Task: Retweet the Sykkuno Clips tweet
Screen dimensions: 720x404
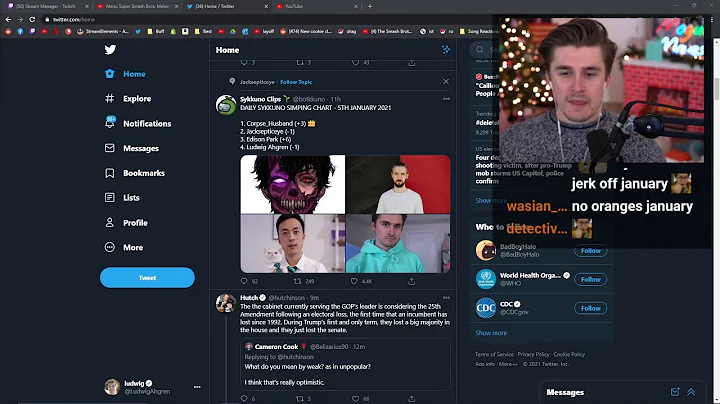Action: (x=298, y=281)
